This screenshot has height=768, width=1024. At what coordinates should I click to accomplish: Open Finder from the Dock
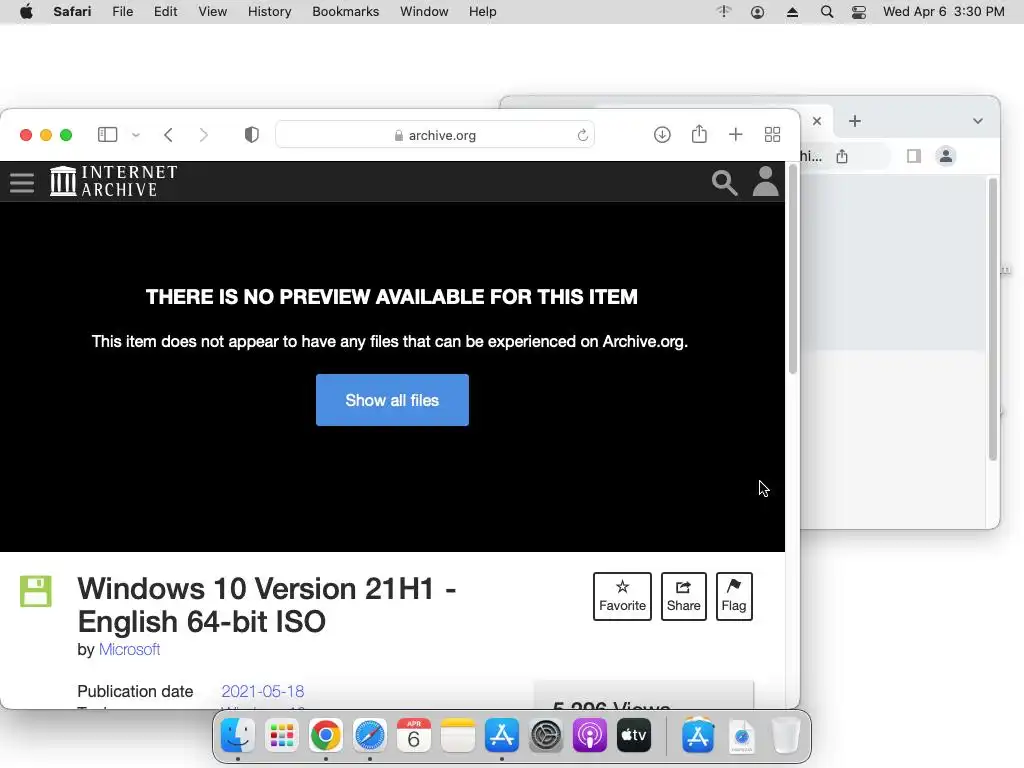tap(238, 735)
